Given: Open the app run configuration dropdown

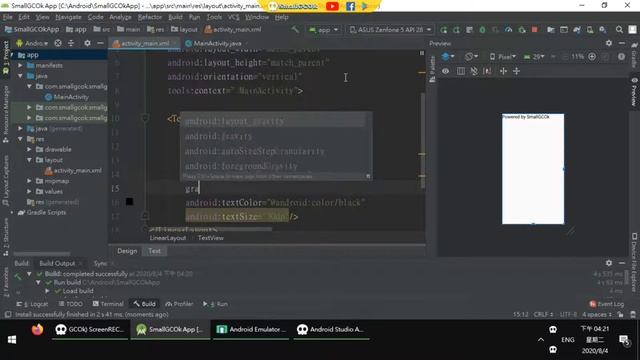Looking at the screenshot, I should click(324, 30).
